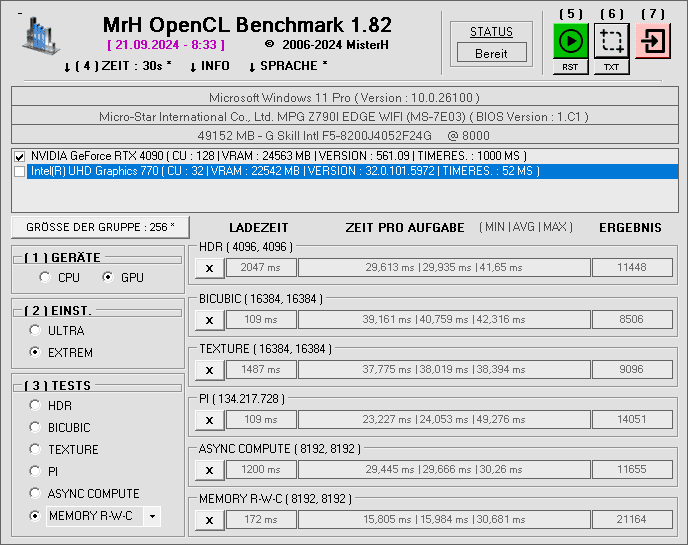Click the BICUBIC task timings field
Screen dimensions: 688x545
pyautogui.click(x=444, y=319)
